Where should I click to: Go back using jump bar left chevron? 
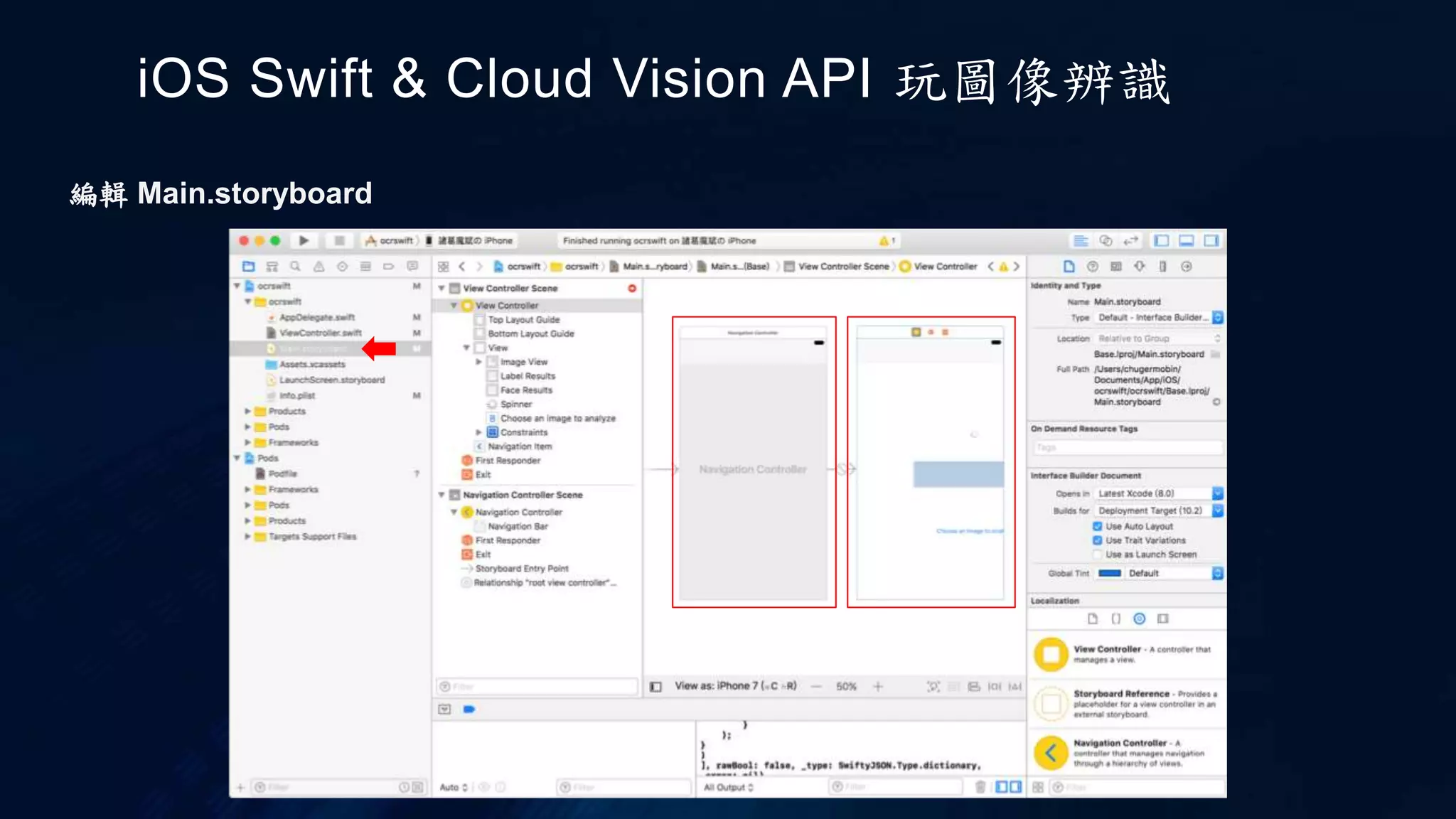pos(462,267)
